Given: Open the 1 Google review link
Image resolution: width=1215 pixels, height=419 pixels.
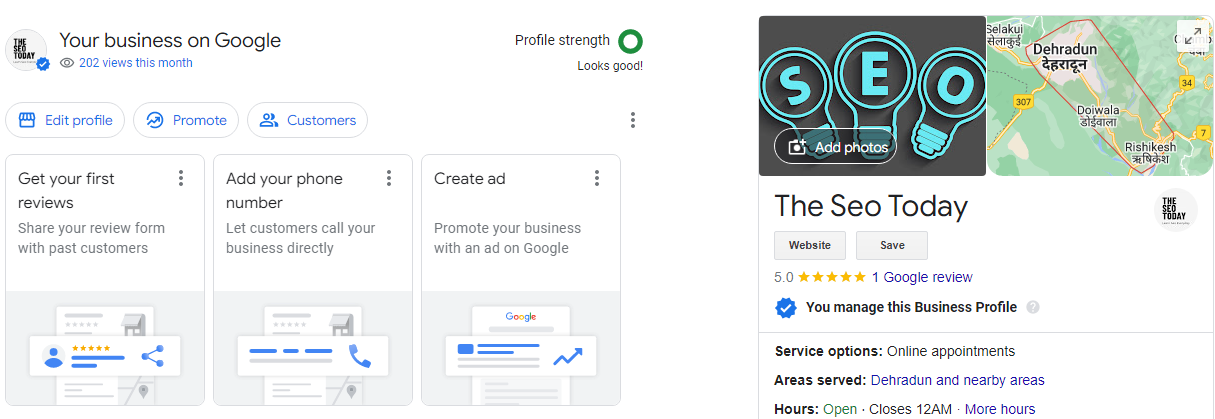Looking at the screenshot, I should [922, 277].
